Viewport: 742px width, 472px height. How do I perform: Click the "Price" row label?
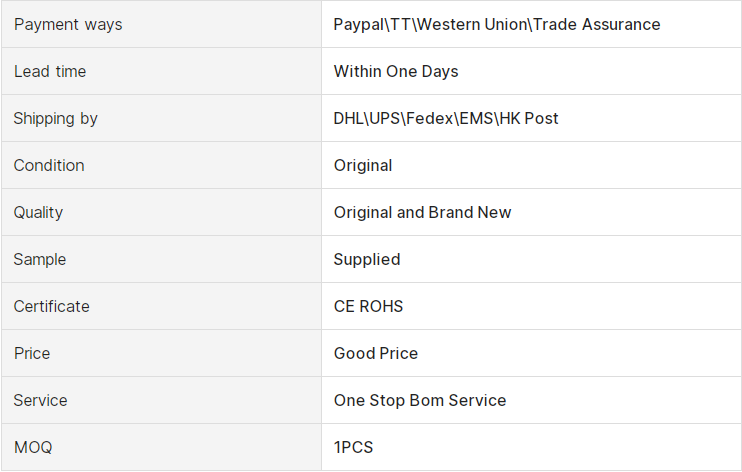coord(32,353)
